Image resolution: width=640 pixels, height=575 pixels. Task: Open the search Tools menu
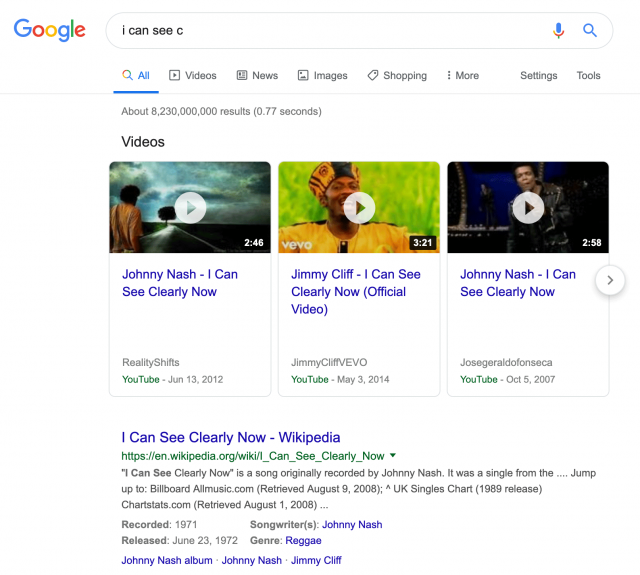588,76
